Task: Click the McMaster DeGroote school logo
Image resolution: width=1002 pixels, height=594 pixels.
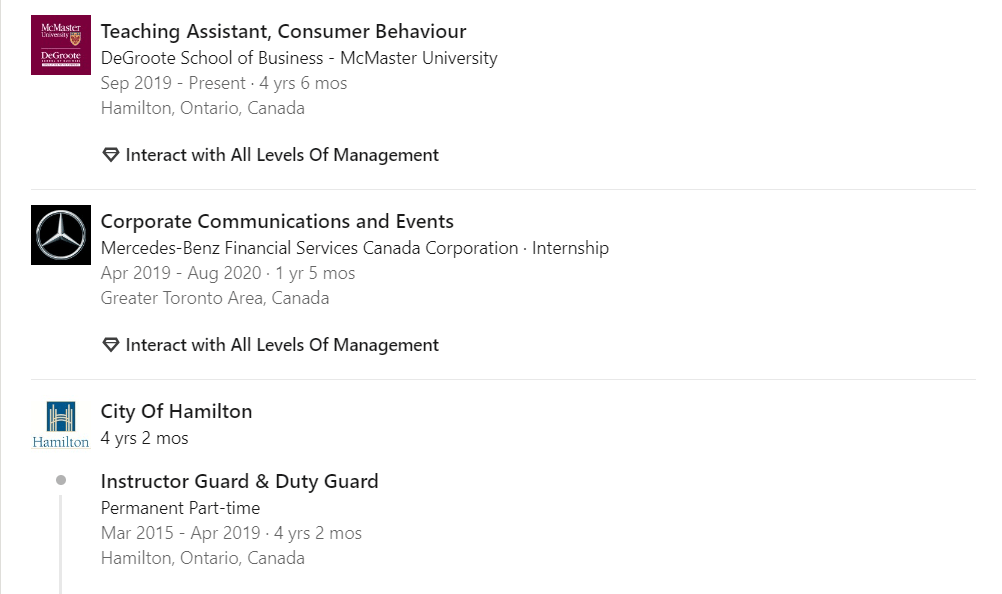Action: tap(61, 45)
